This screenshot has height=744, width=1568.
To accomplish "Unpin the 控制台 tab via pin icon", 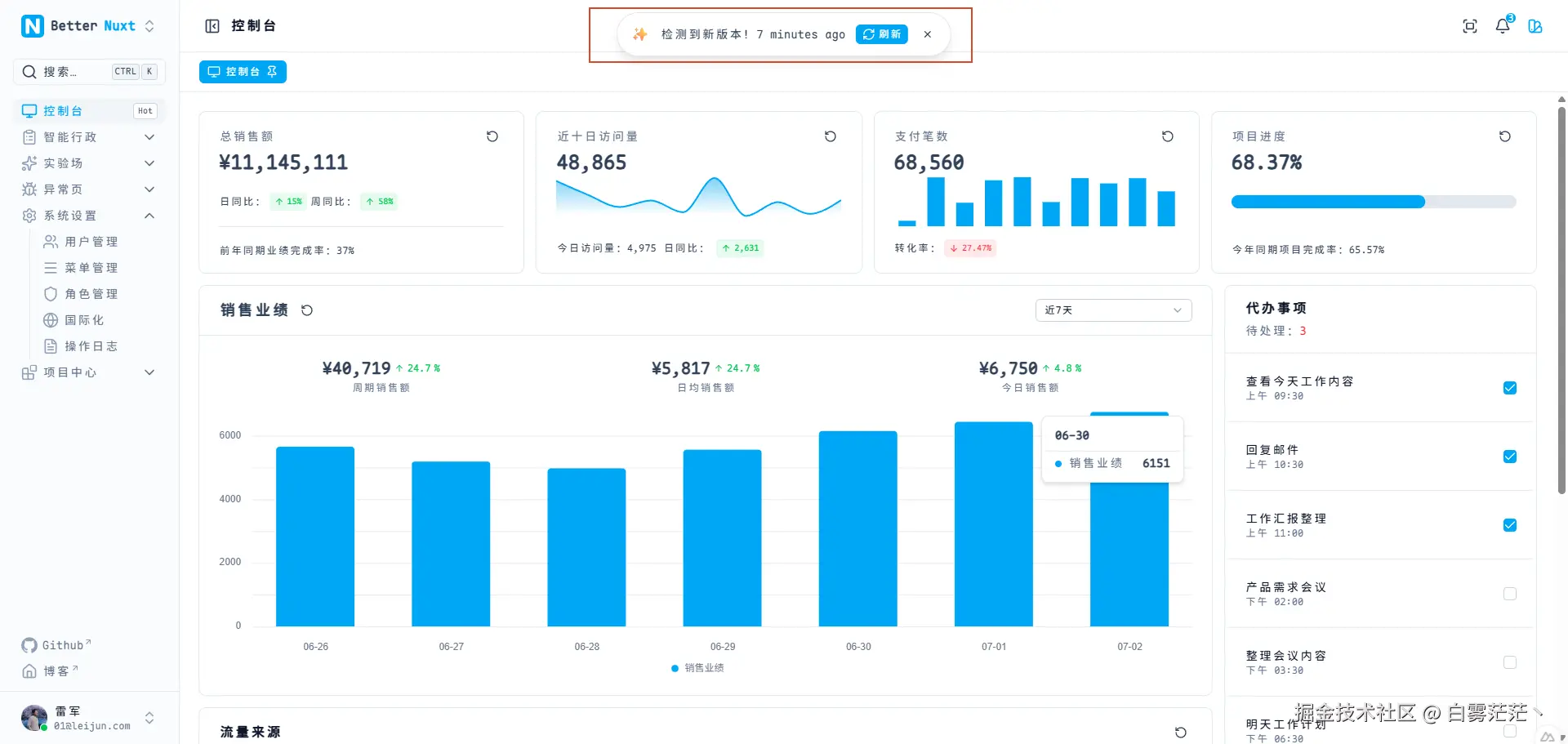I will (272, 72).
